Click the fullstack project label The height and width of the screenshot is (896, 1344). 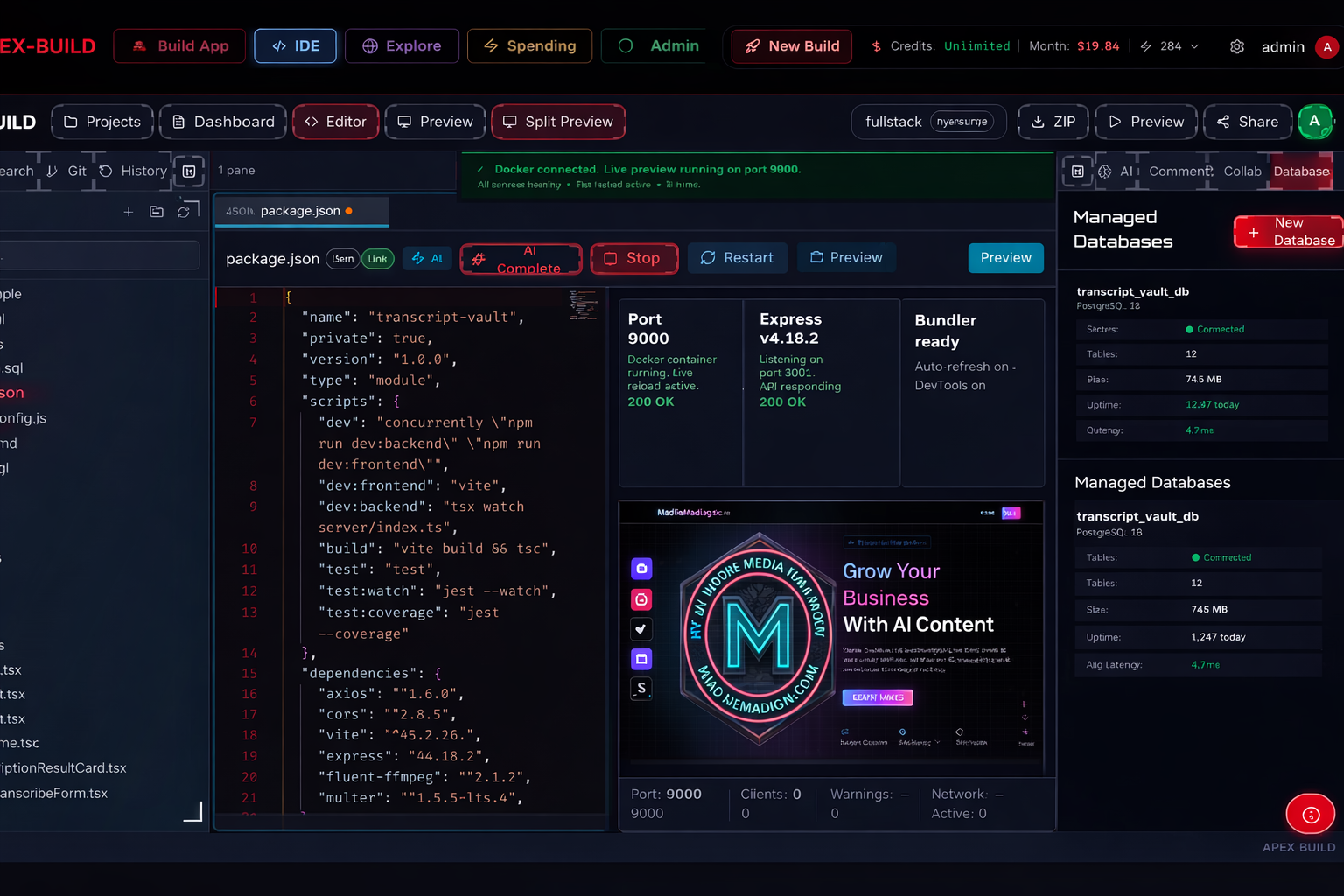[x=893, y=122]
